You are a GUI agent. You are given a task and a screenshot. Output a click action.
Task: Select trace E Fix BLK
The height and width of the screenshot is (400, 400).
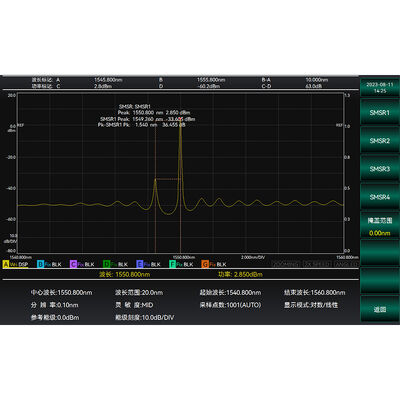coord(148,264)
